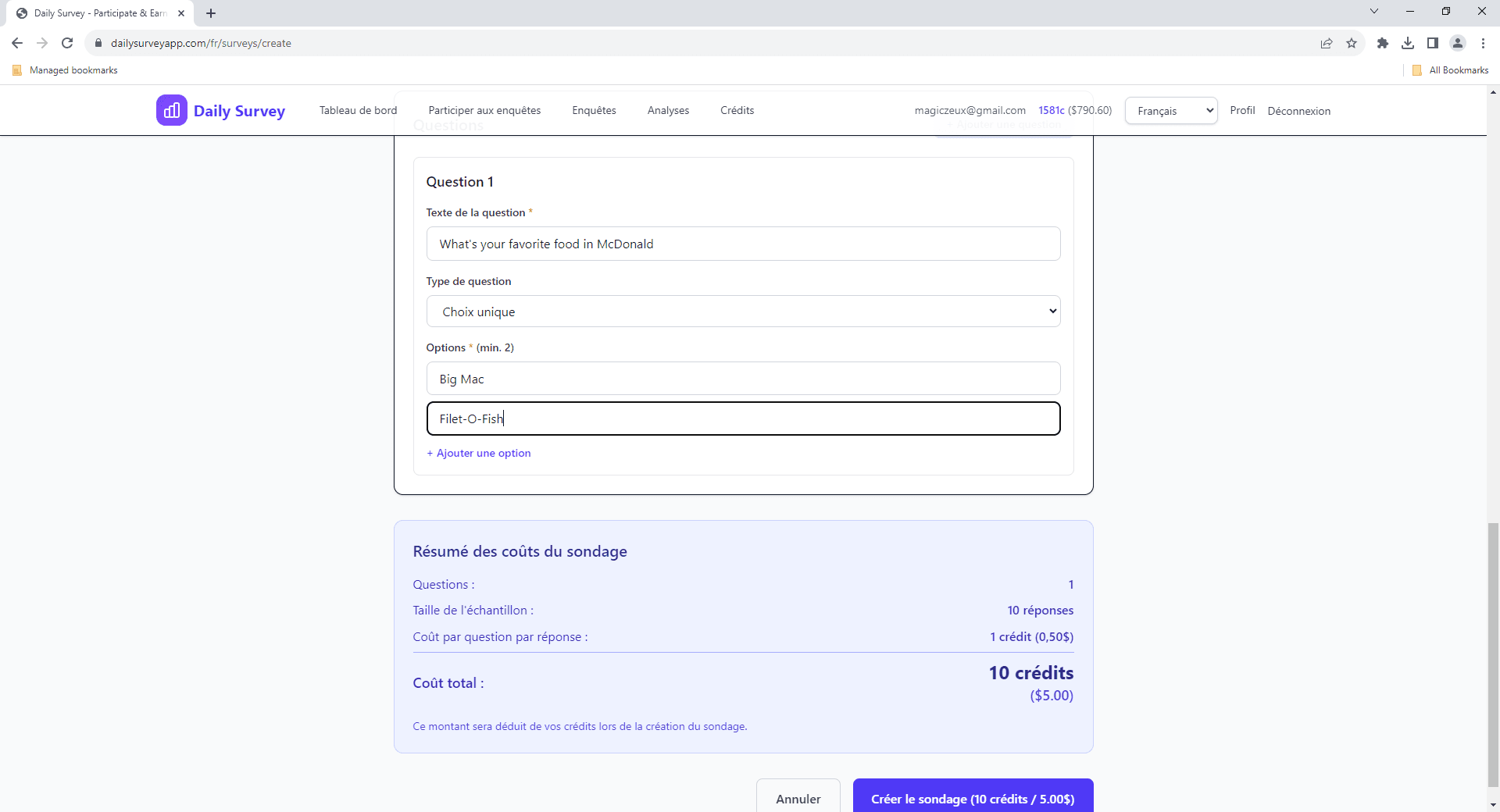Open the Chrome three-dot menu
Screen dimensions: 1500x812
[1483, 43]
